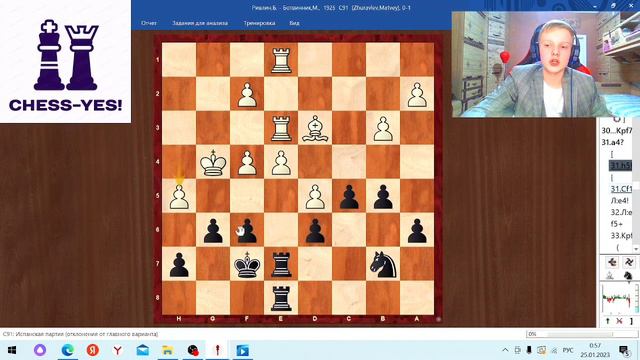Jump to move Л:e4! in notation
The image size is (640, 360).
620,201
